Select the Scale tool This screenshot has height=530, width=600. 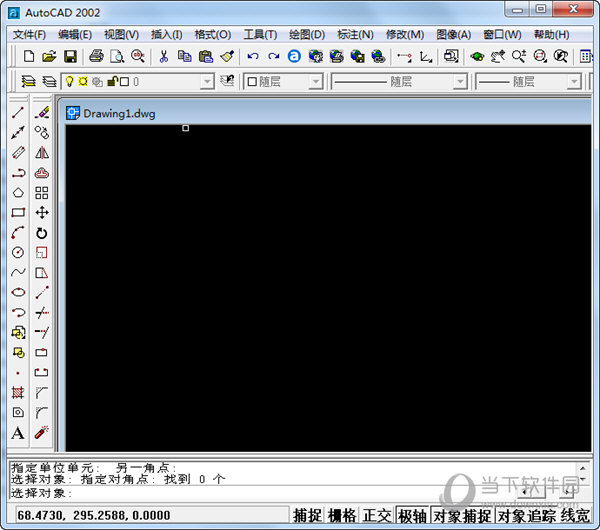tap(42, 253)
